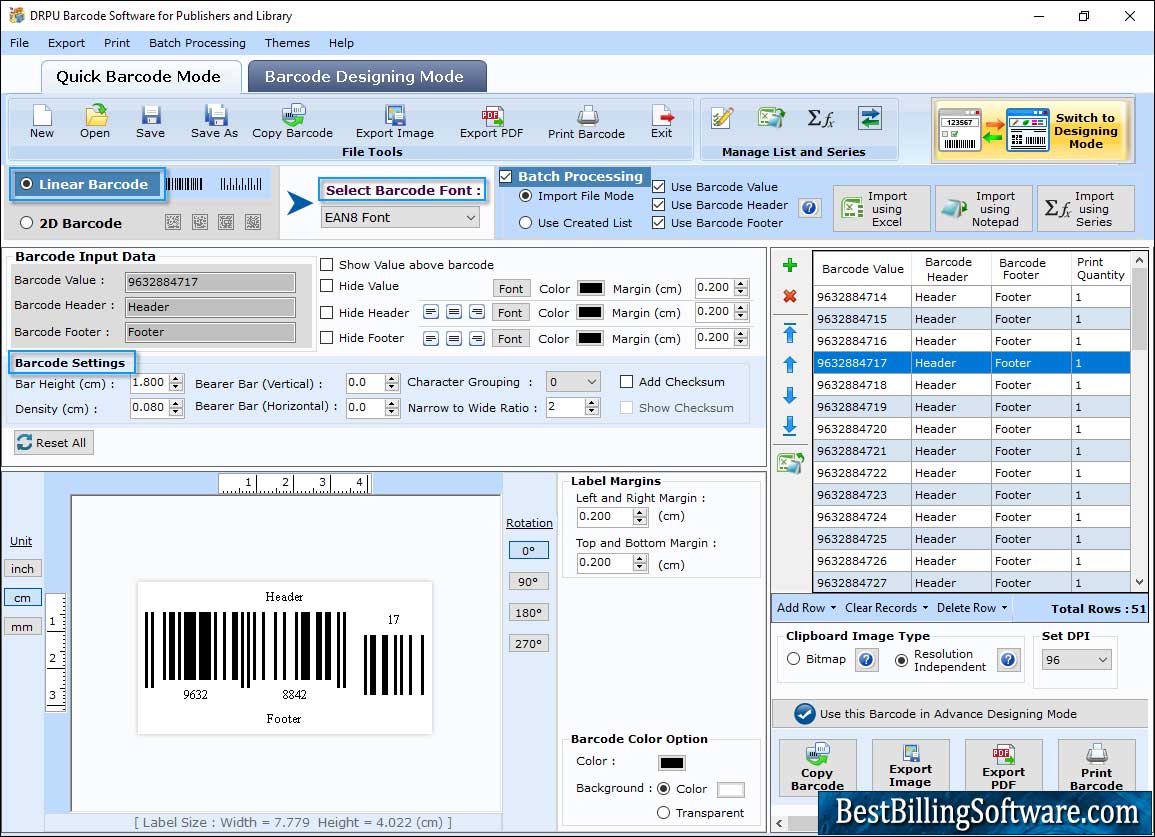Click the sigma series function icon
Image resolution: width=1155 pixels, height=837 pixels.
pyautogui.click(x=820, y=118)
